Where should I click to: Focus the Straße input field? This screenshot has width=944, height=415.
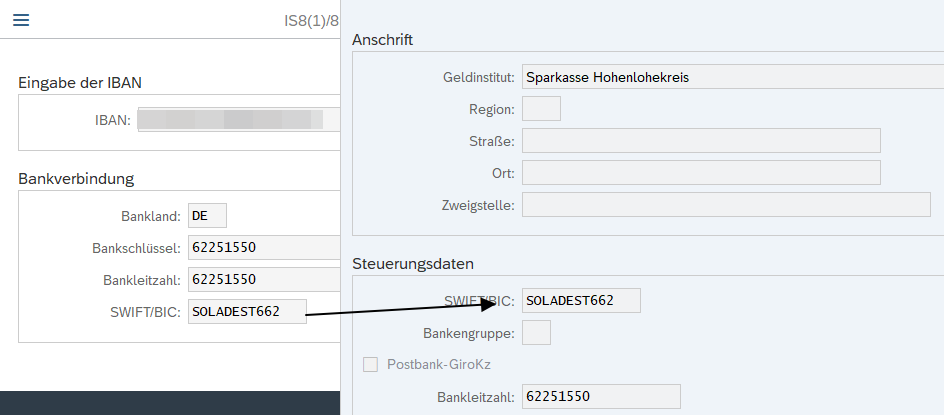[701, 141]
